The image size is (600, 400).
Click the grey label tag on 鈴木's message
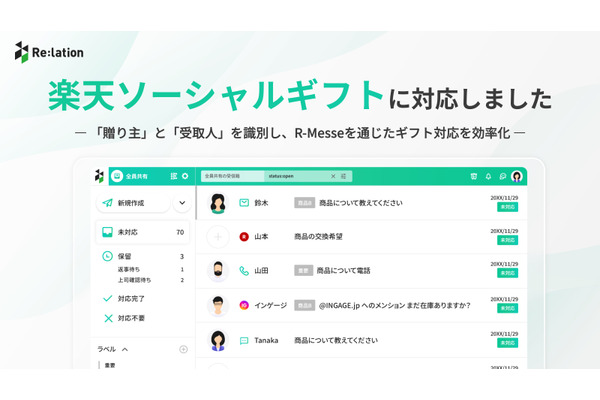point(305,203)
